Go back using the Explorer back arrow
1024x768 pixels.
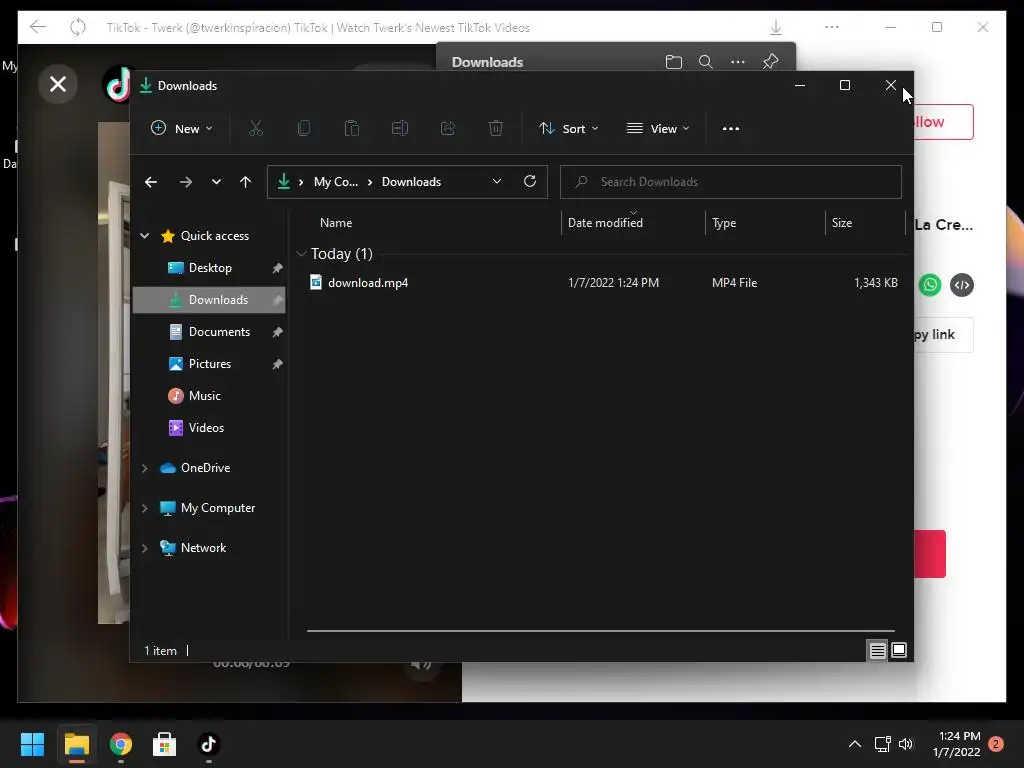pyautogui.click(x=151, y=182)
